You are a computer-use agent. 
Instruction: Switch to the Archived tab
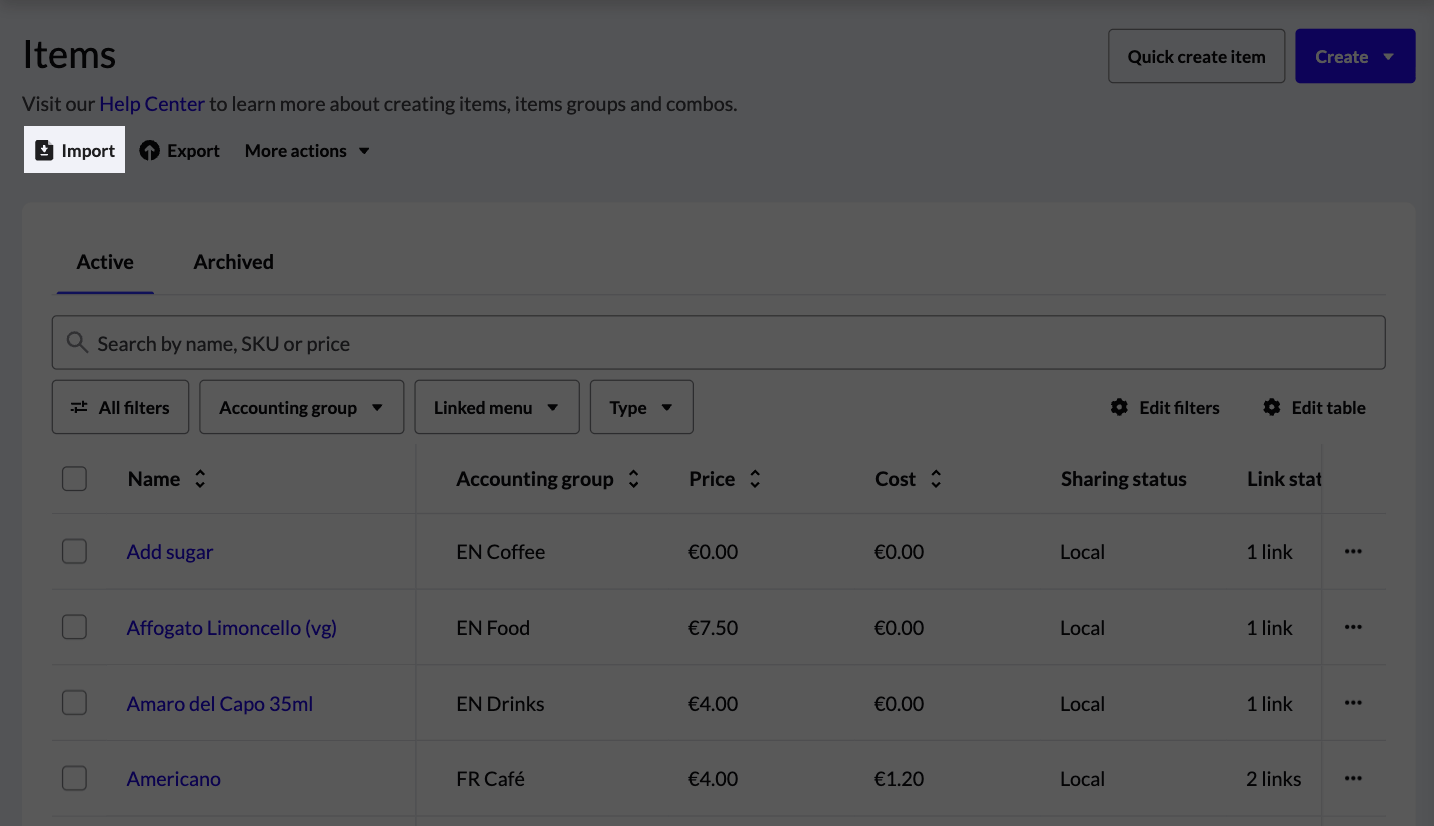click(x=233, y=261)
